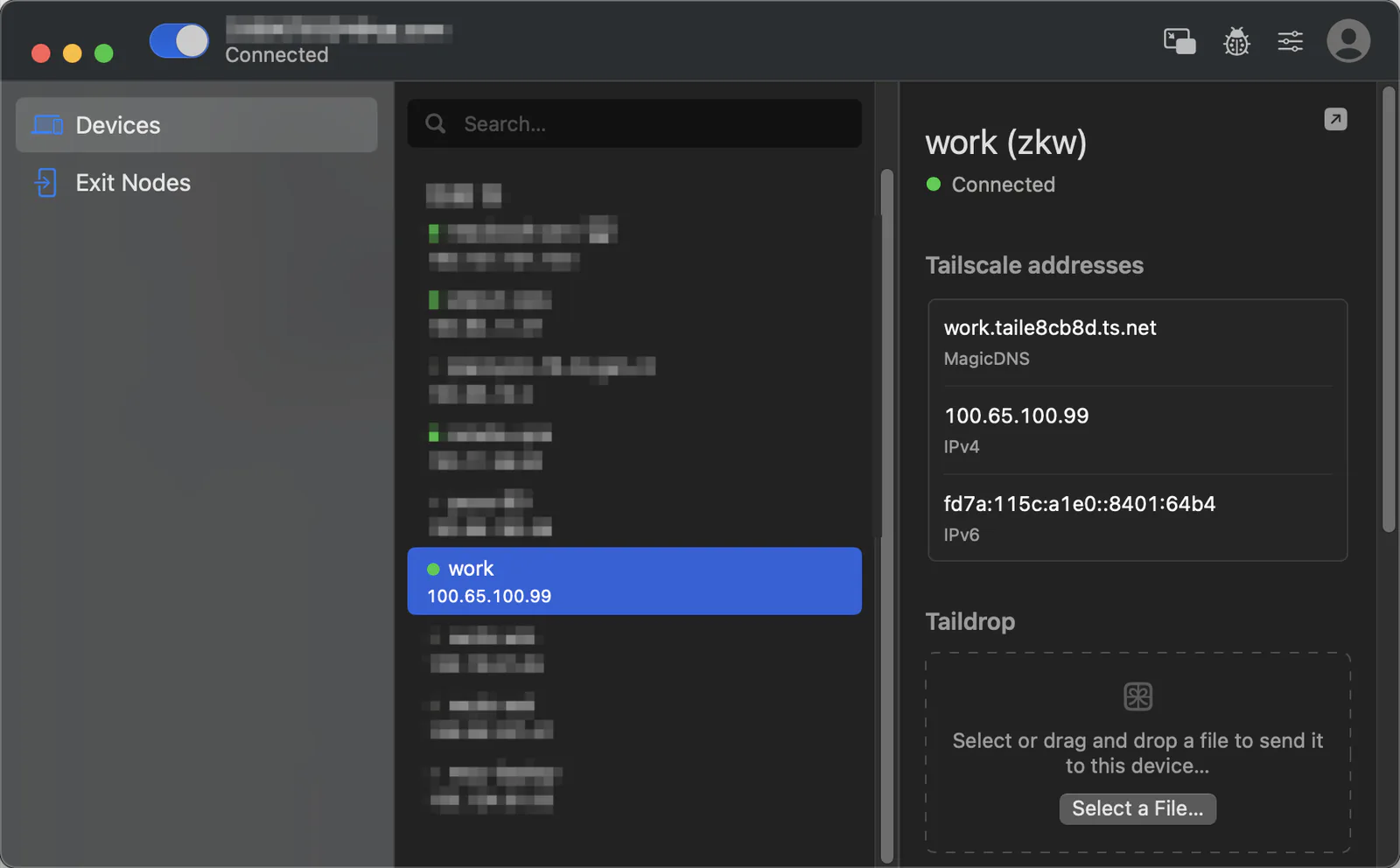Click the work (zkw) device title
The width and height of the screenshot is (1400, 868).
coord(1006,143)
